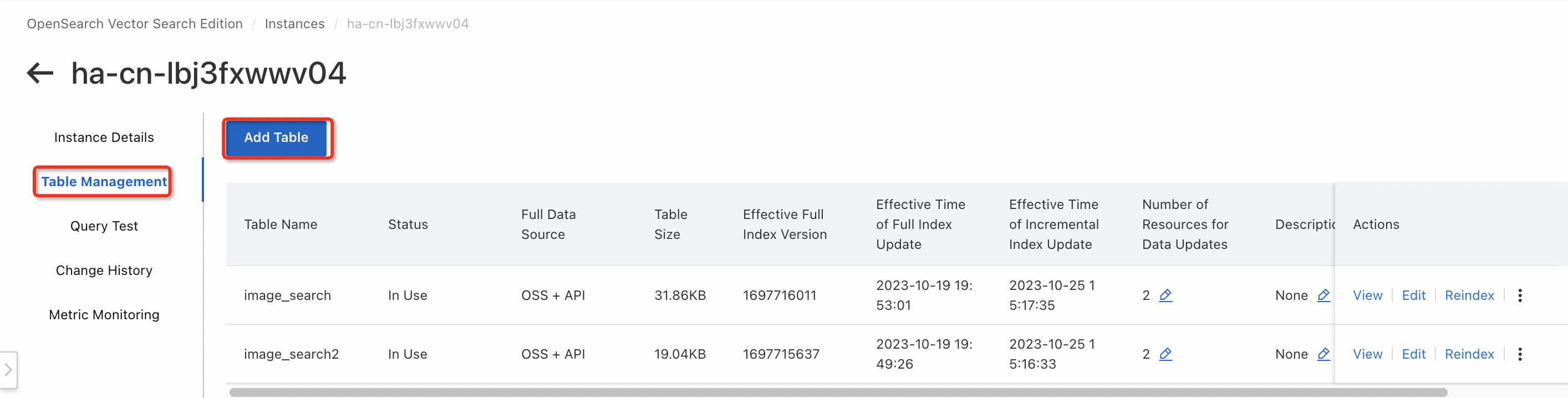Image resolution: width=1568 pixels, height=398 pixels.
Task: Expand the collapsed left side panel
Action: pyautogui.click(x=8, y=369)
